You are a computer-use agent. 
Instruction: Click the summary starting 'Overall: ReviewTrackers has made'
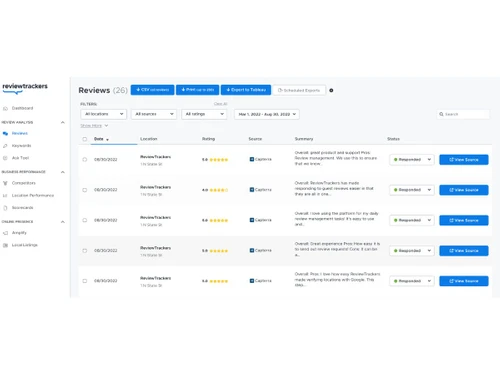pos(334,188)
